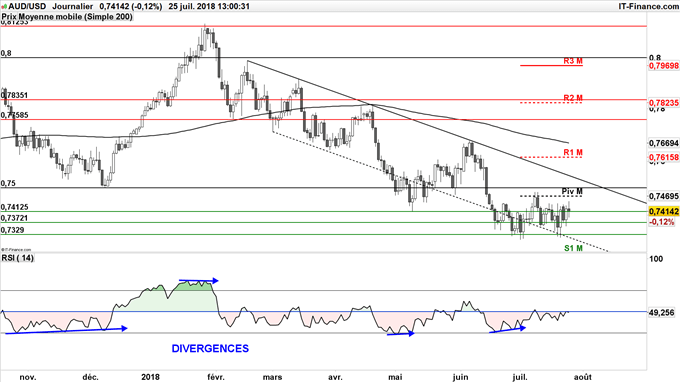Click the 0,73721 support level label

pyautogui.click(x=15, y=218)
